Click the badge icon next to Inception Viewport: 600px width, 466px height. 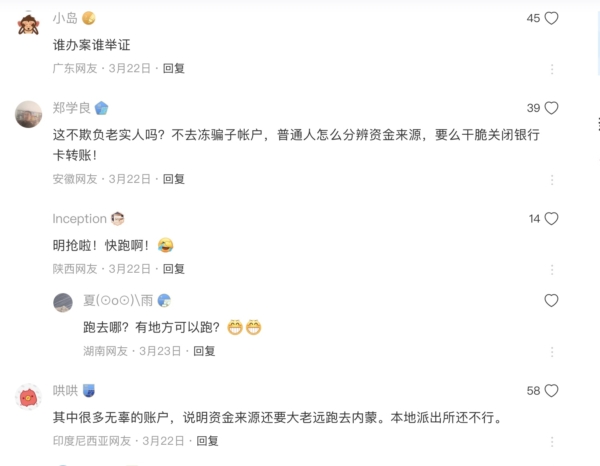pos(118,219)
